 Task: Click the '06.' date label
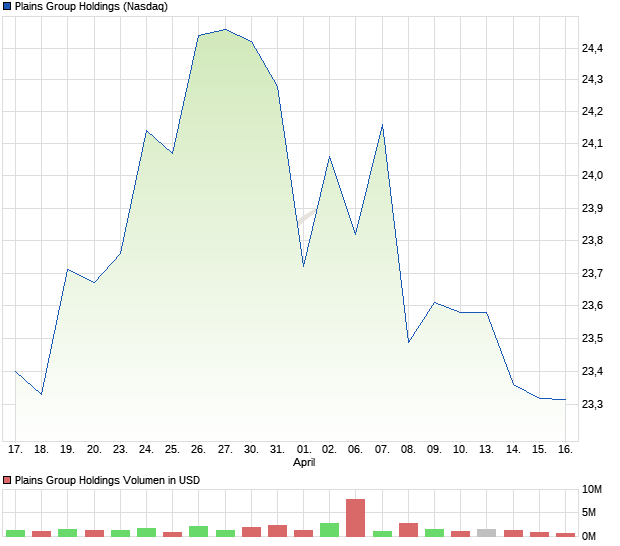pyautogui.click(x=355, y=450)
